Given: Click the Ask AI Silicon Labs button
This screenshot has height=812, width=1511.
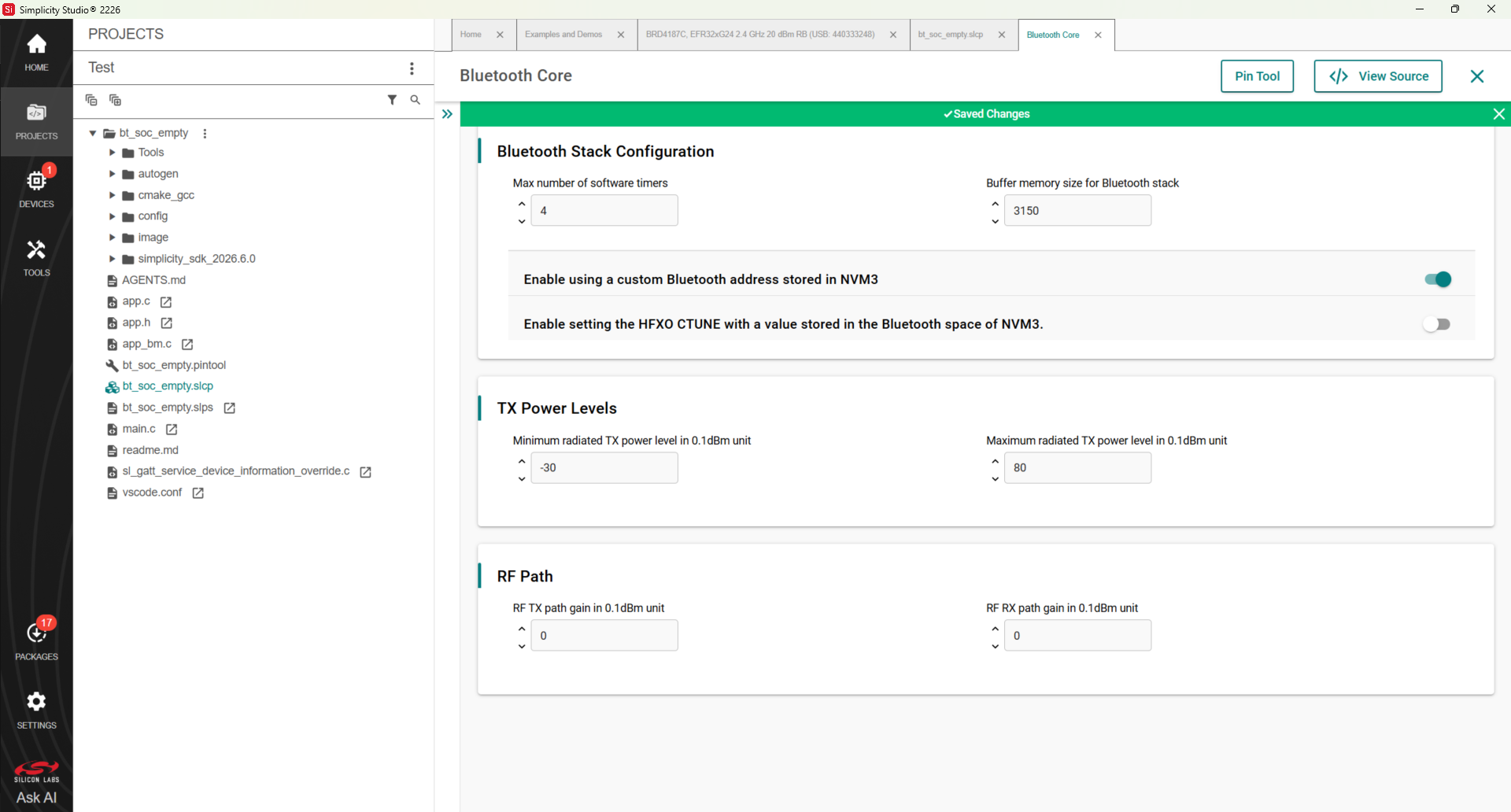Looking at the screenshot, I should tap(36, 782).
